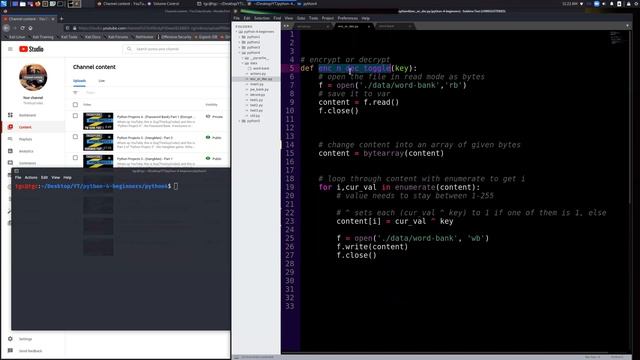Open the Sublime Text File menu

pos(237,18)
